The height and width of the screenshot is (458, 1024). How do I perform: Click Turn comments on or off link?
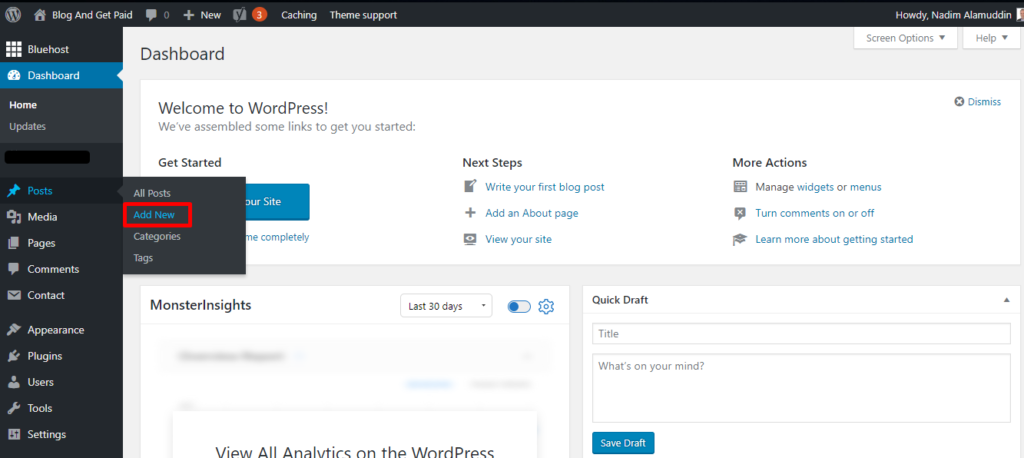click(x=814, y=213)
